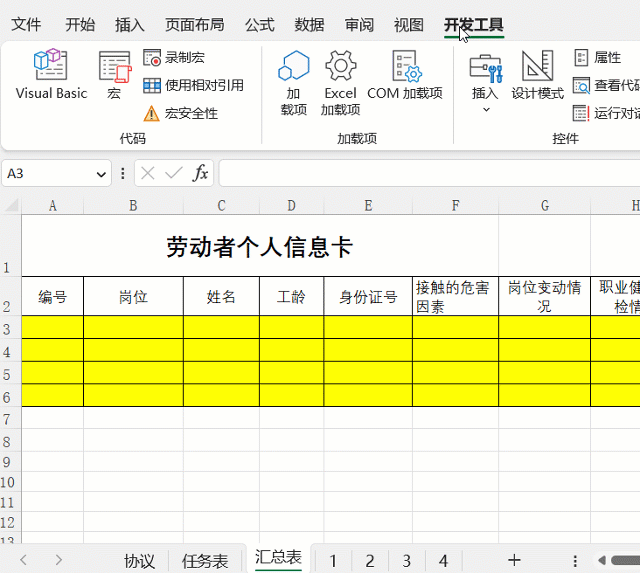
Task: Expand the Name Box dropdown arrow
Action: 101,174
